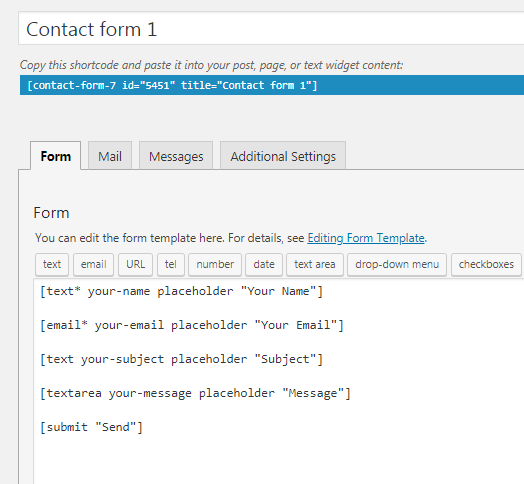Viewport: 524px width, 484px height.
Task: Open the Additional Settings tab
Action: coord(283,156)
